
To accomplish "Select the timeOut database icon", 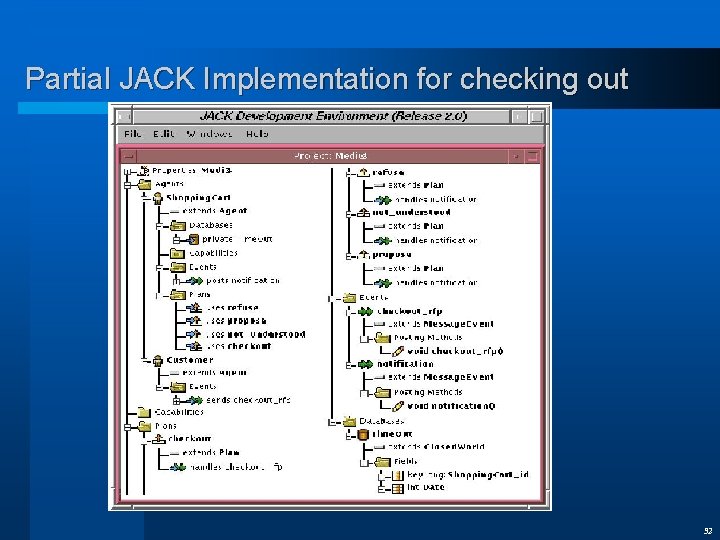I will click(x=363, y=434).
